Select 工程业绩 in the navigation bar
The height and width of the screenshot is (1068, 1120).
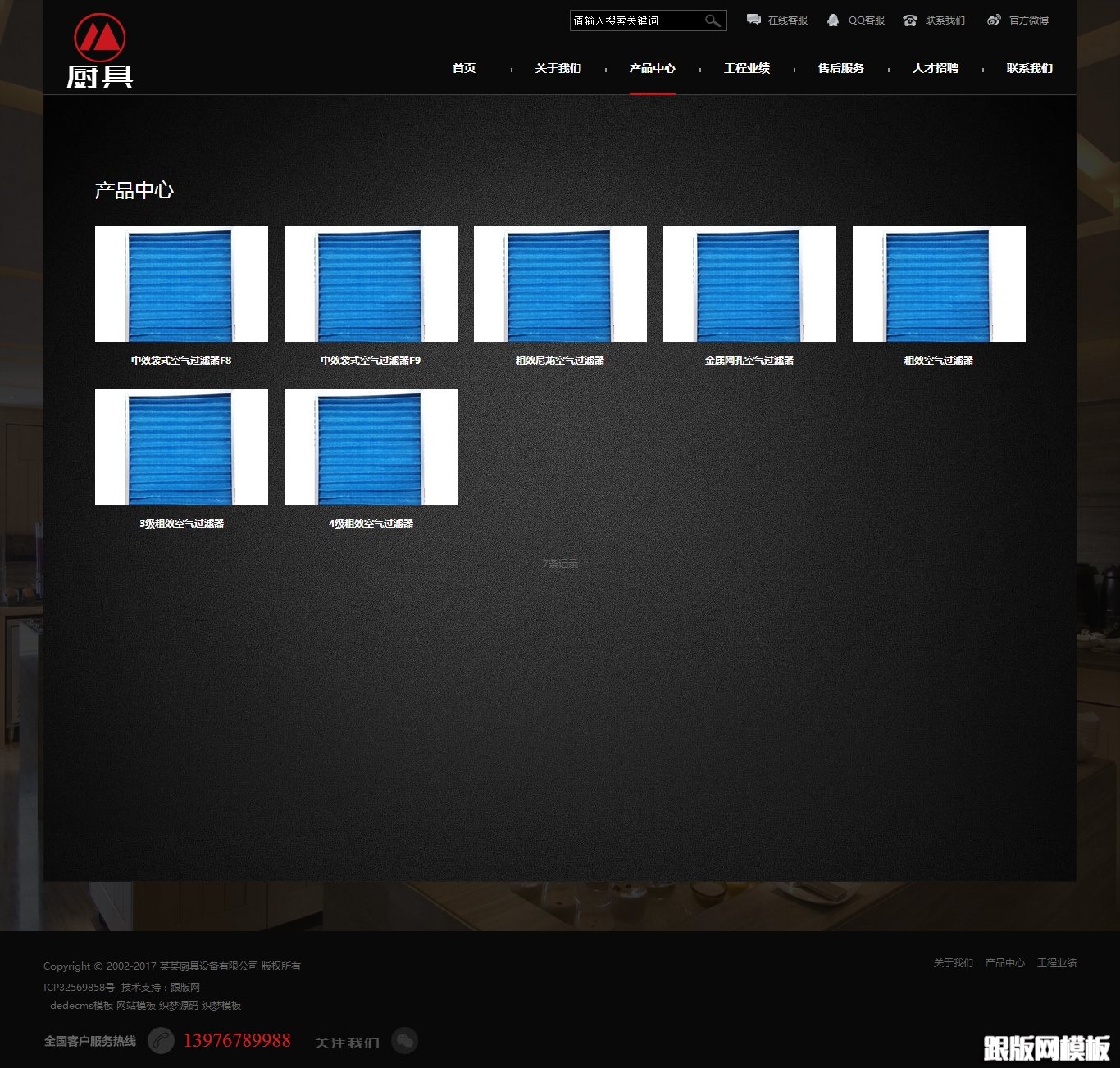pos(747,68)
